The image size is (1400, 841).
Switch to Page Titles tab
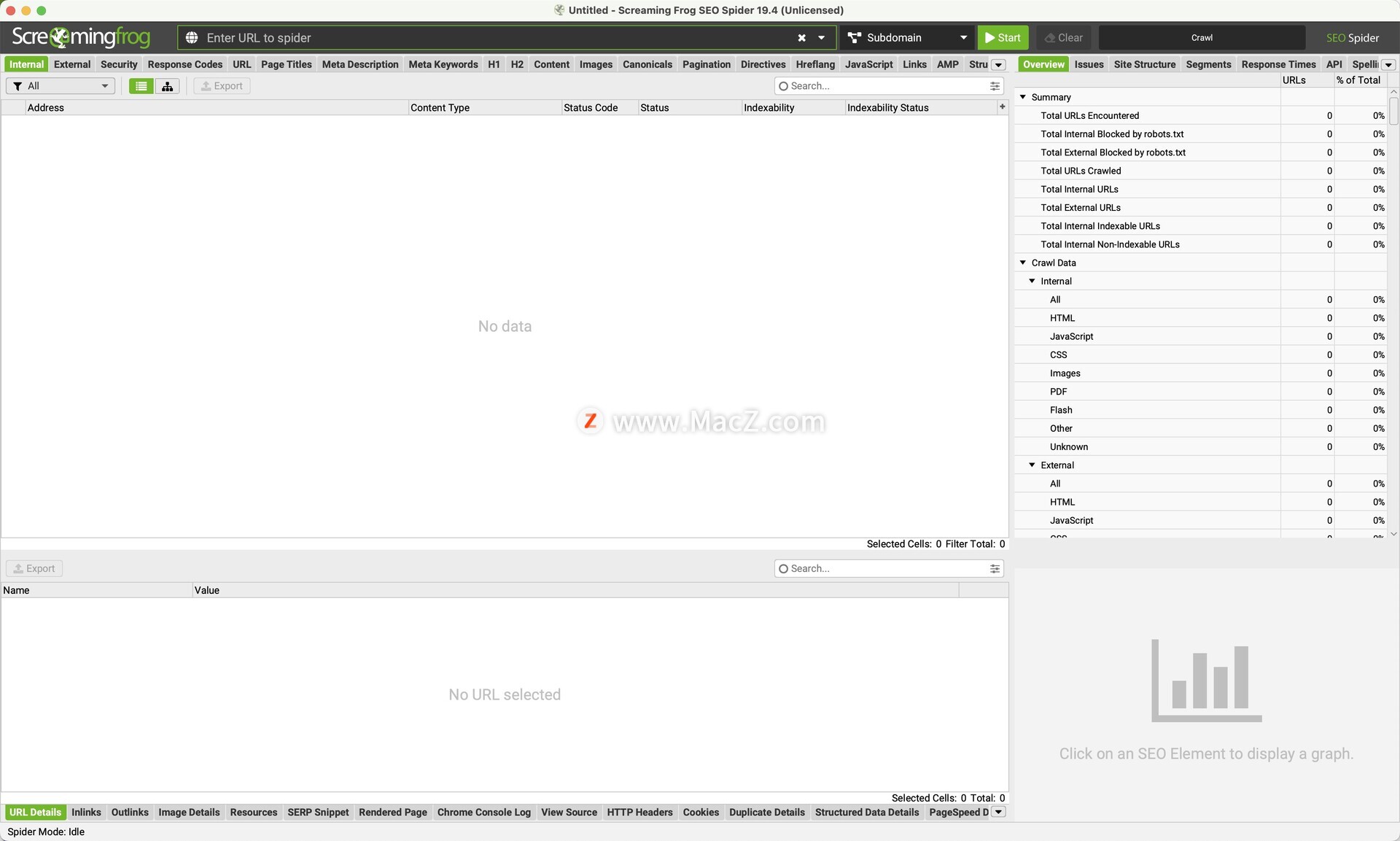[x=287, y=64]
